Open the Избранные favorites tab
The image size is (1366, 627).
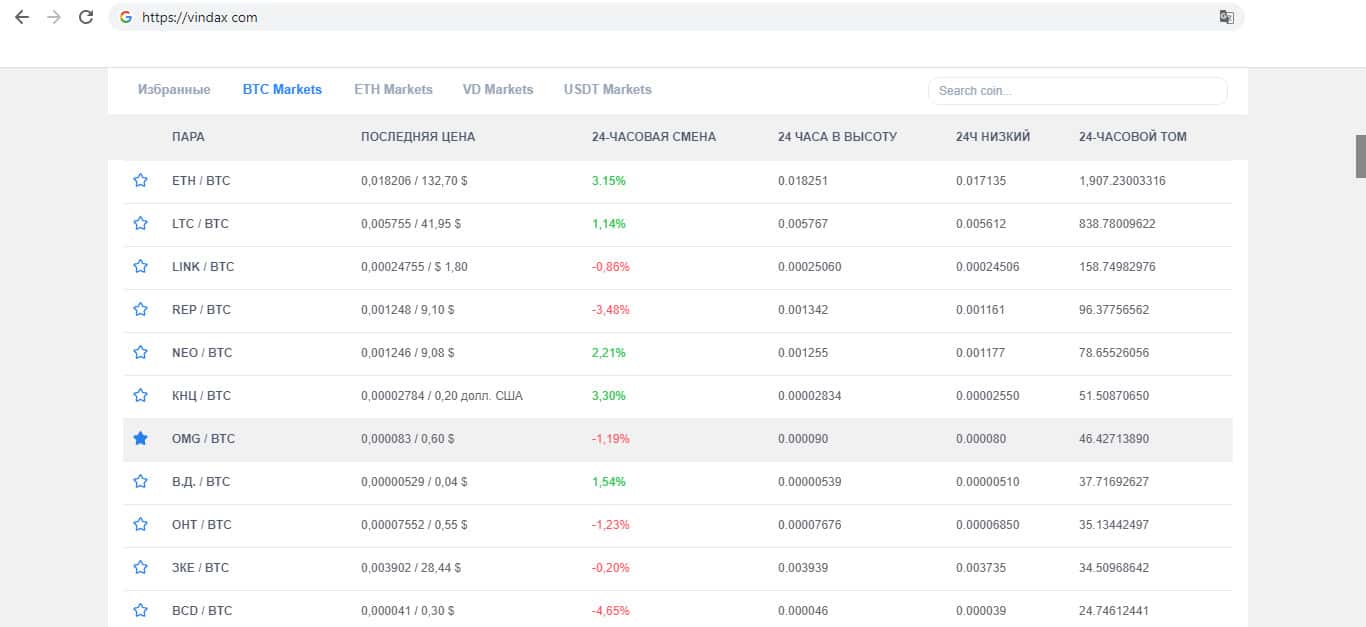174,90
